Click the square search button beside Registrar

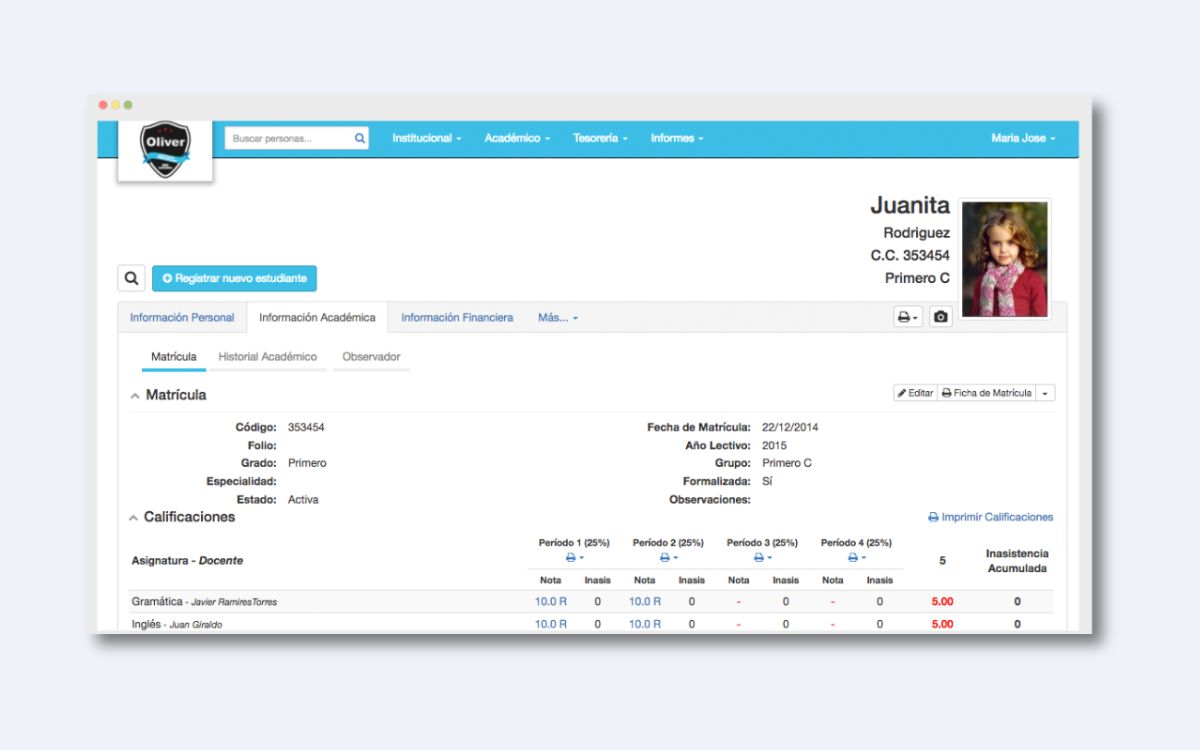coord(131,278)
